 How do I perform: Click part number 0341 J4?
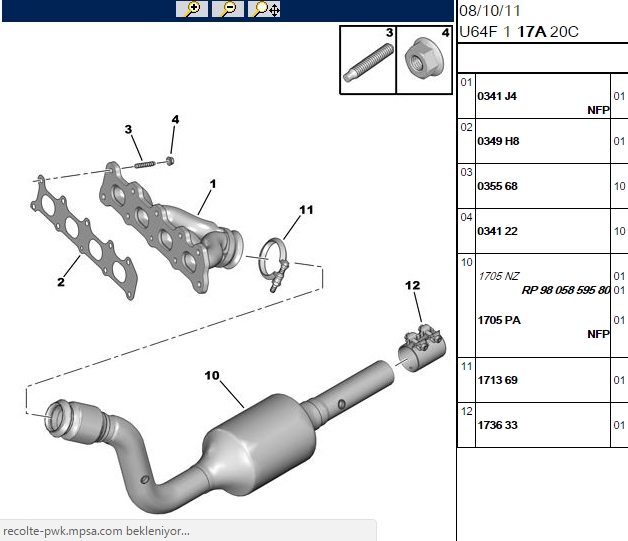pyautogui.click(x=497, y=96)
